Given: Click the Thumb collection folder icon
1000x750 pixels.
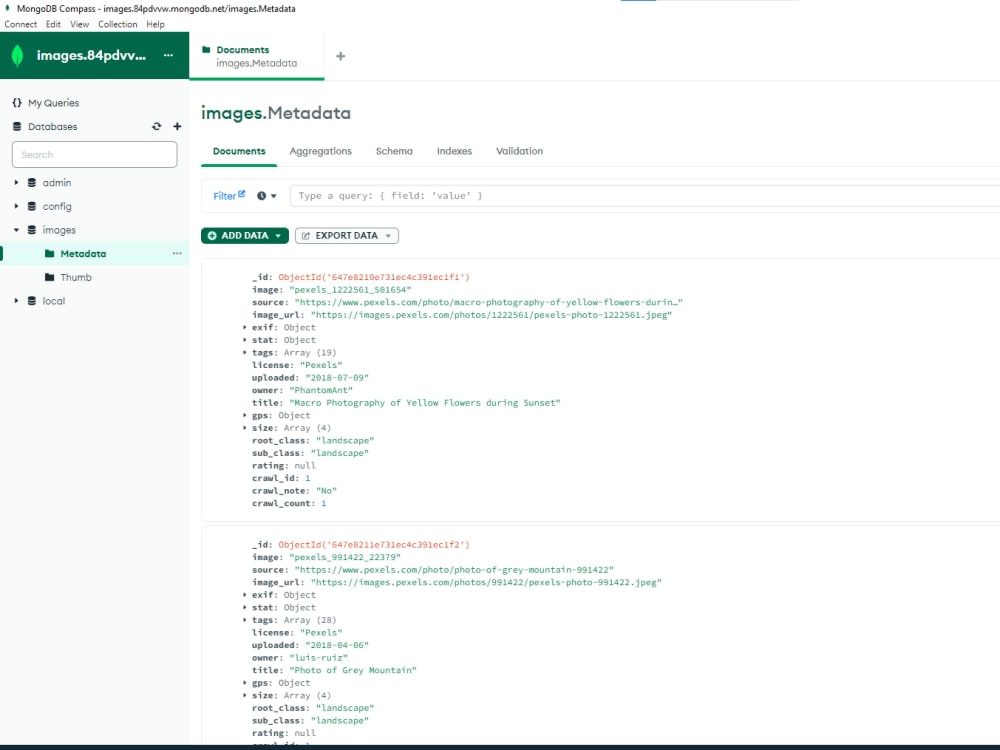Looking at the screenshot, I should [x=50, y=277].
